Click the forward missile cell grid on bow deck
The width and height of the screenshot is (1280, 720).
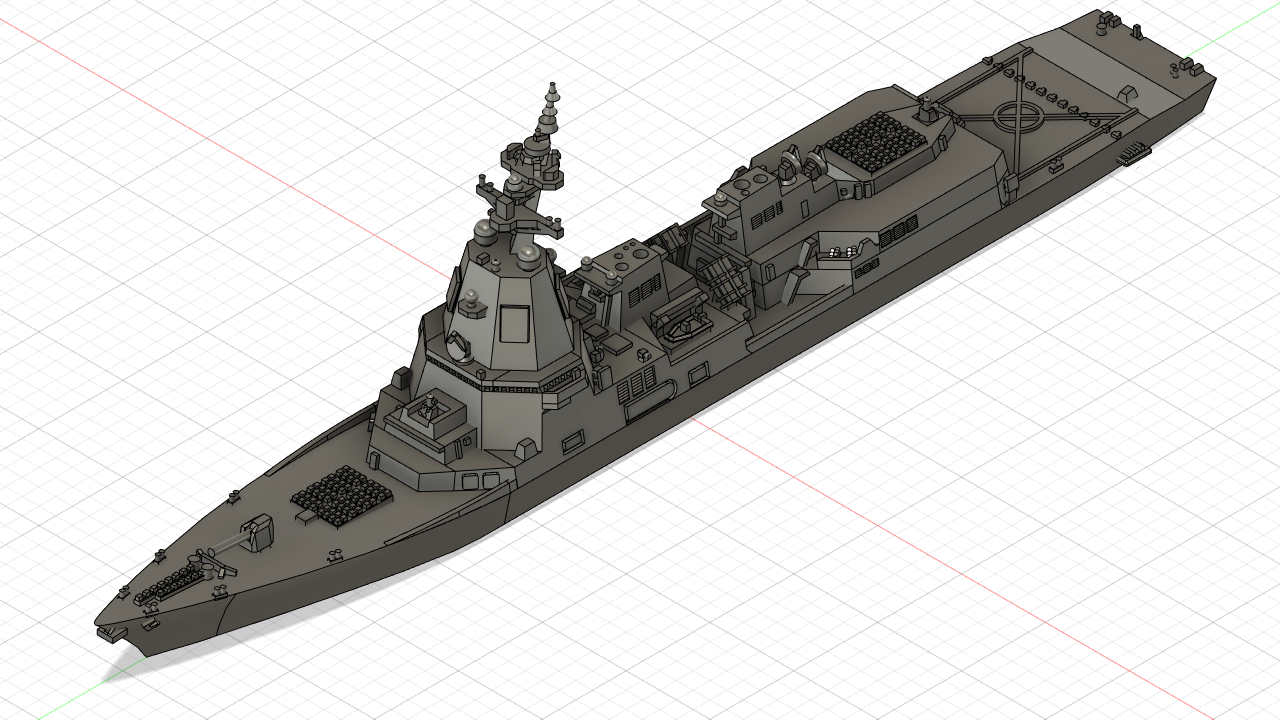pos(341,498)
